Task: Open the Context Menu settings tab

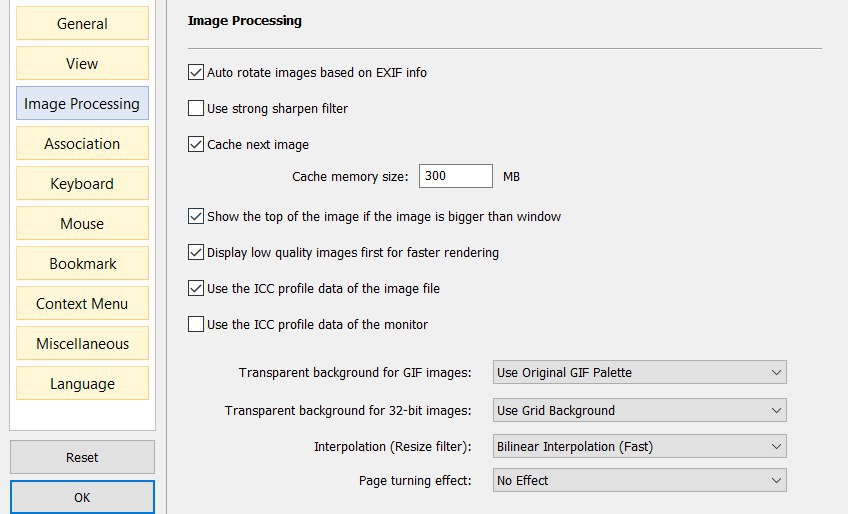Action: point(82,304)
